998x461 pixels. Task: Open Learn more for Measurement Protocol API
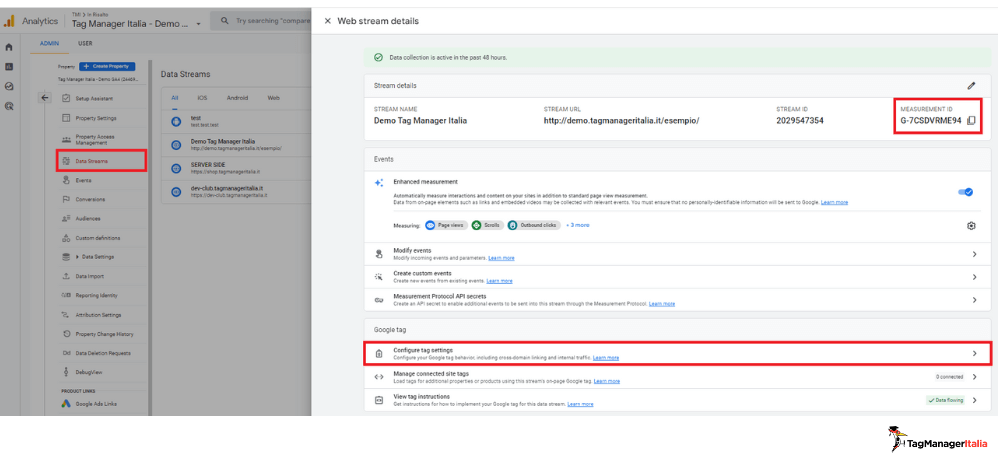[661, 304]
